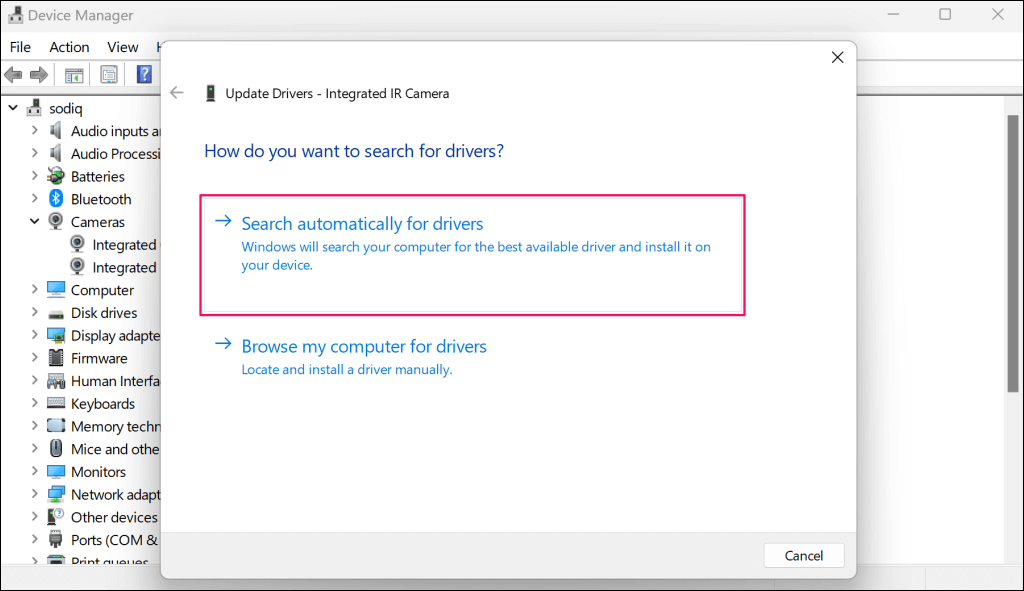
Task: Open the File menu
Action: tap(20, 47)
